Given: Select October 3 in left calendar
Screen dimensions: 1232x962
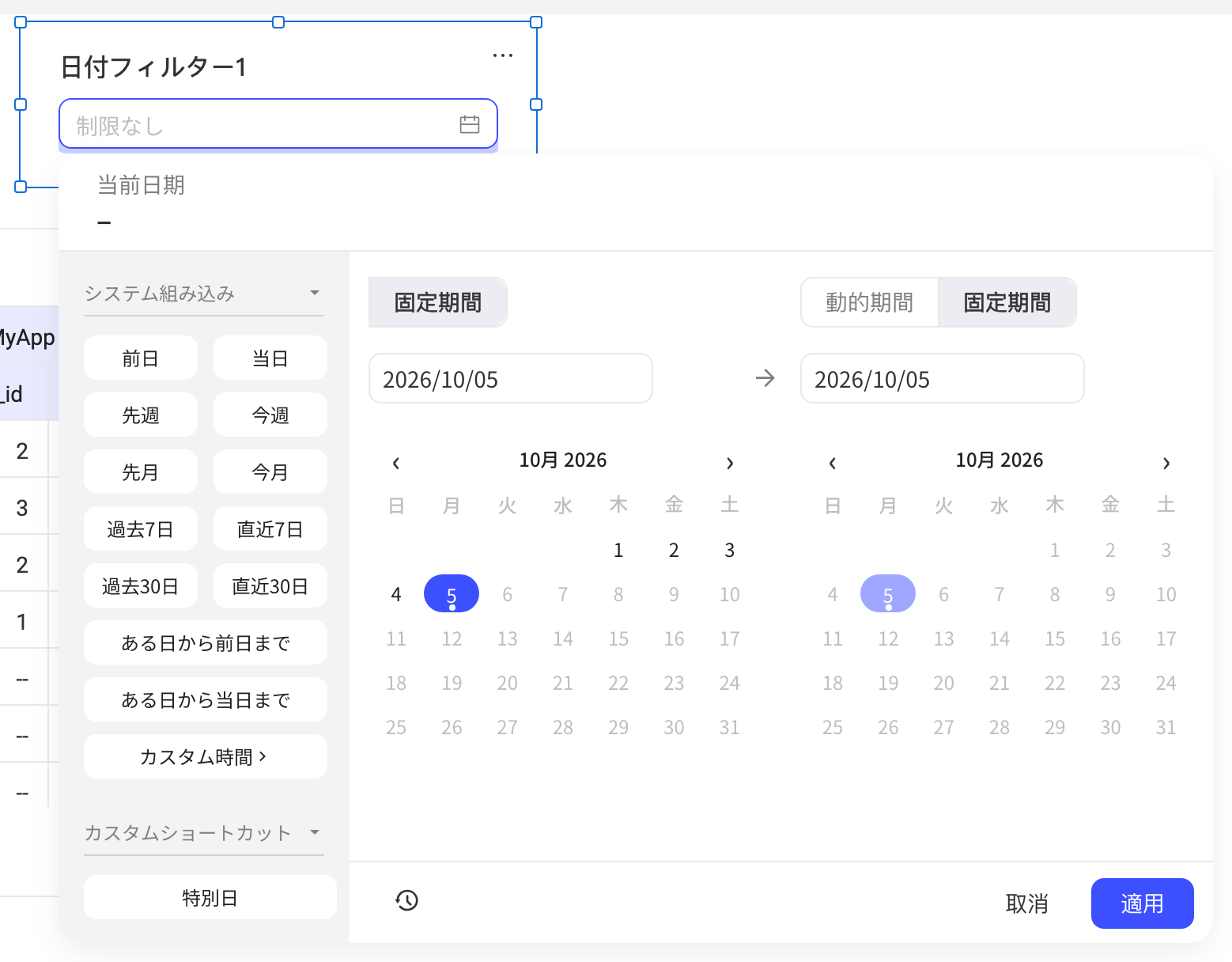Looking at the screenshot, I should [730, 550].
